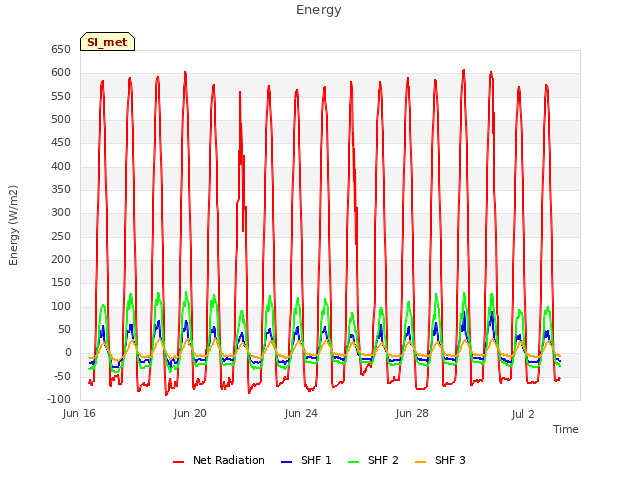Select the SHF 2 legend entry
The height and width of the screenshot is (480, 640).
373,460
